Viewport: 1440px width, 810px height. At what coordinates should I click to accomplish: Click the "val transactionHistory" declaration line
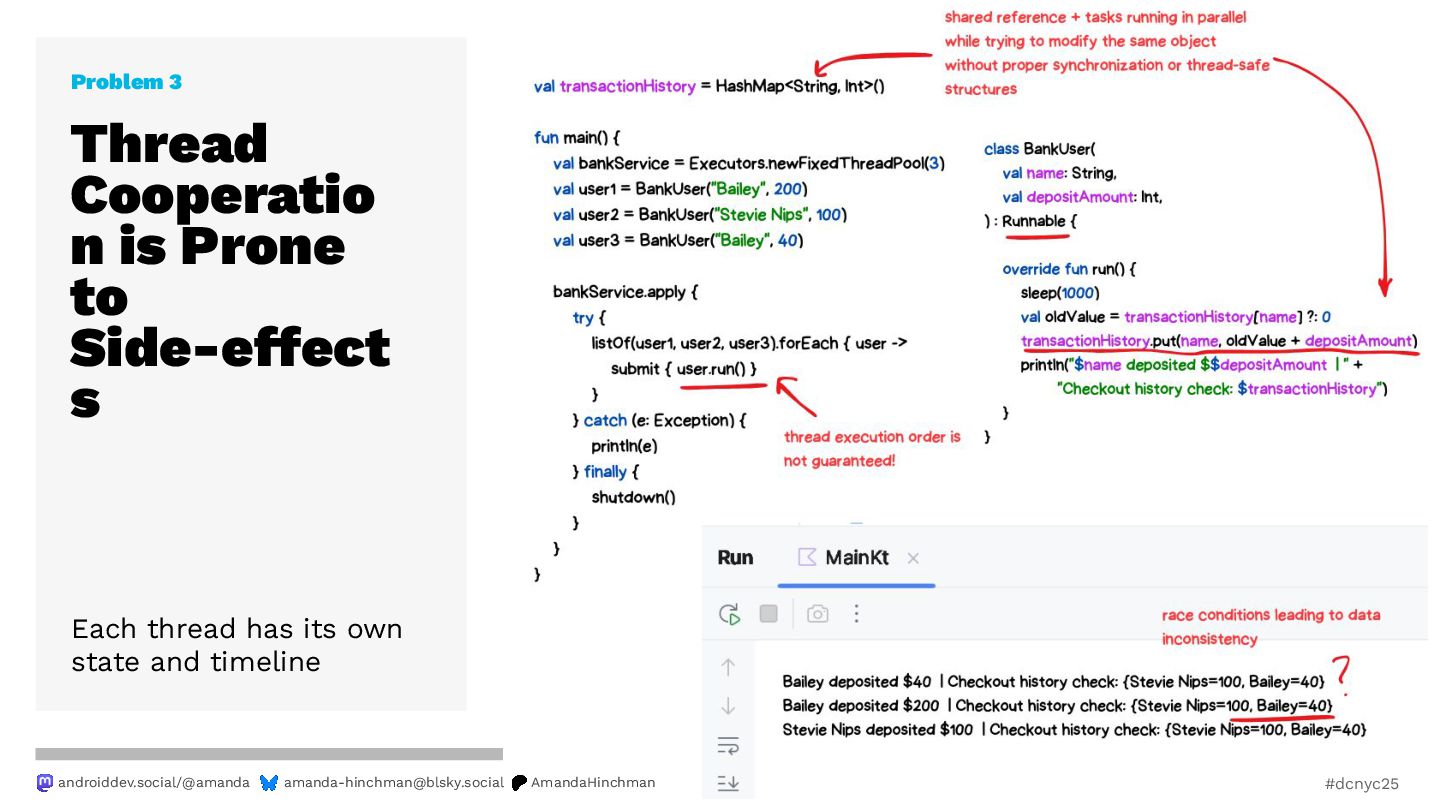[709, 86]
